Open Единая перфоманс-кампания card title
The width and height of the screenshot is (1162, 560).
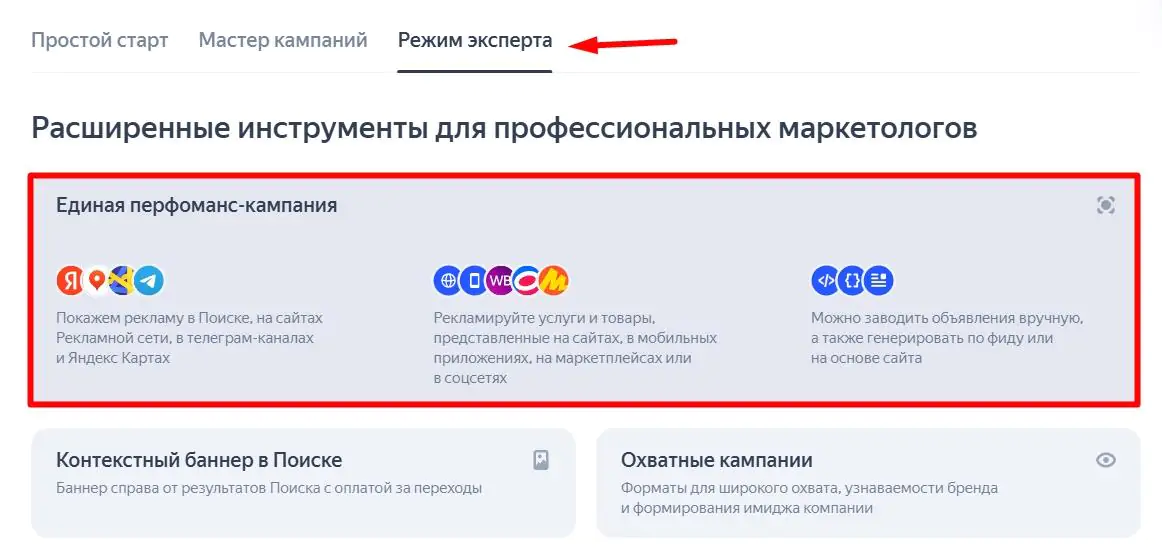[196, 205]
